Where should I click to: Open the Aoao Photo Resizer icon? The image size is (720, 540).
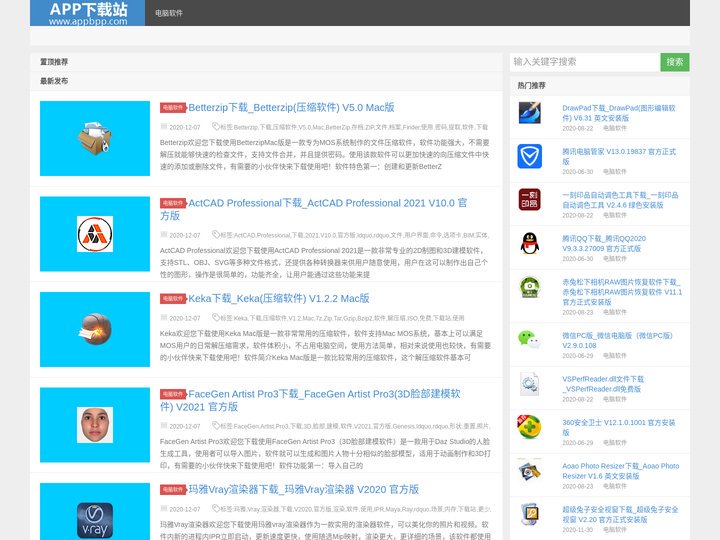click(529, 470)
